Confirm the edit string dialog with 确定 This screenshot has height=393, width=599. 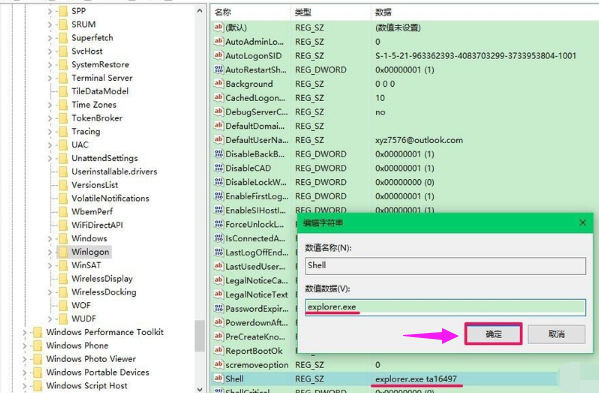[493, 334]
